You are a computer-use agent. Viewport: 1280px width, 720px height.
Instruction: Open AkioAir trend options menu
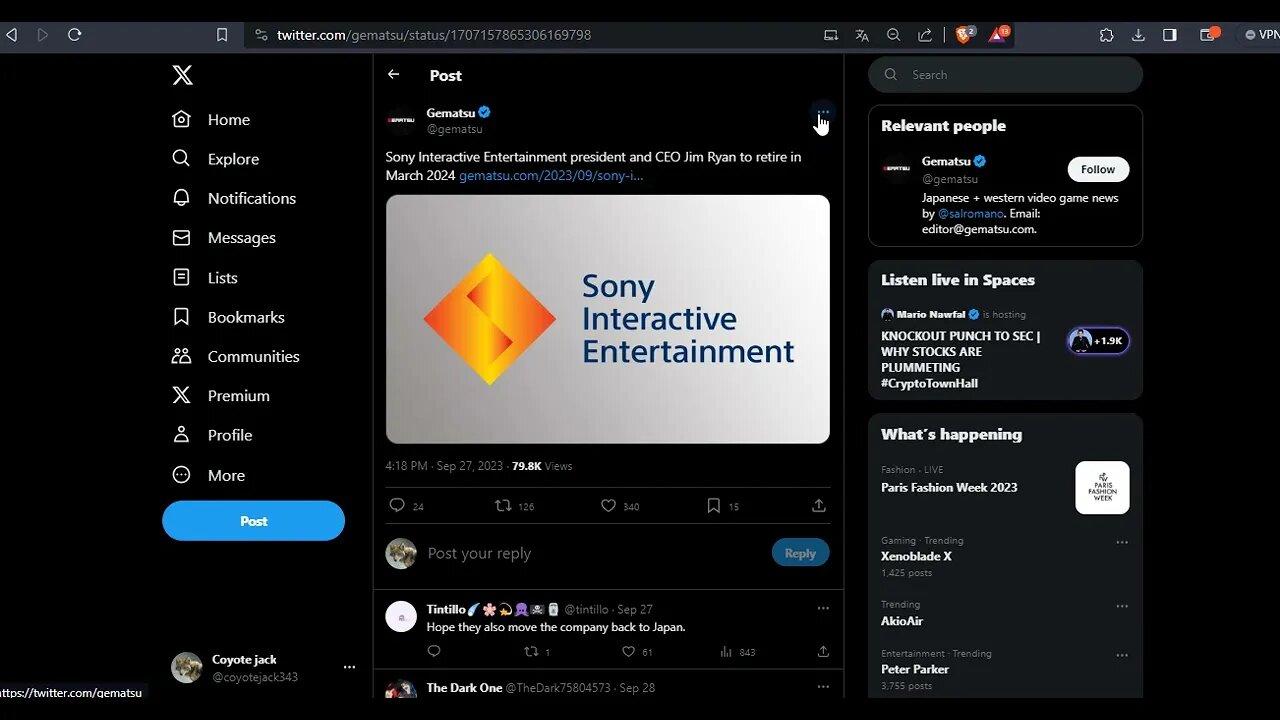point(1122,606)
